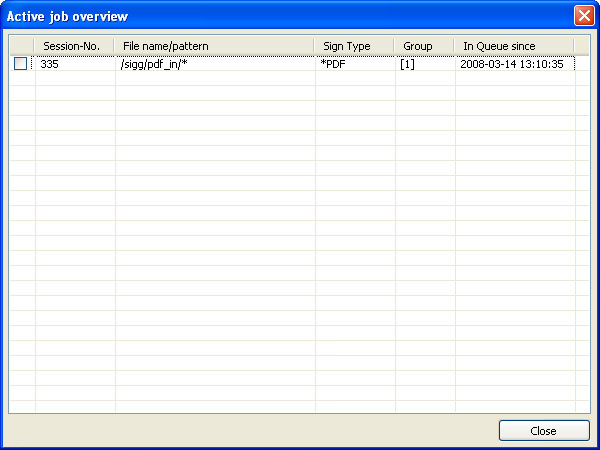Click the blank header above the checkbox column
Viewport: 600px width, 450px height.
pyautogui.click(x=21, y=46)
